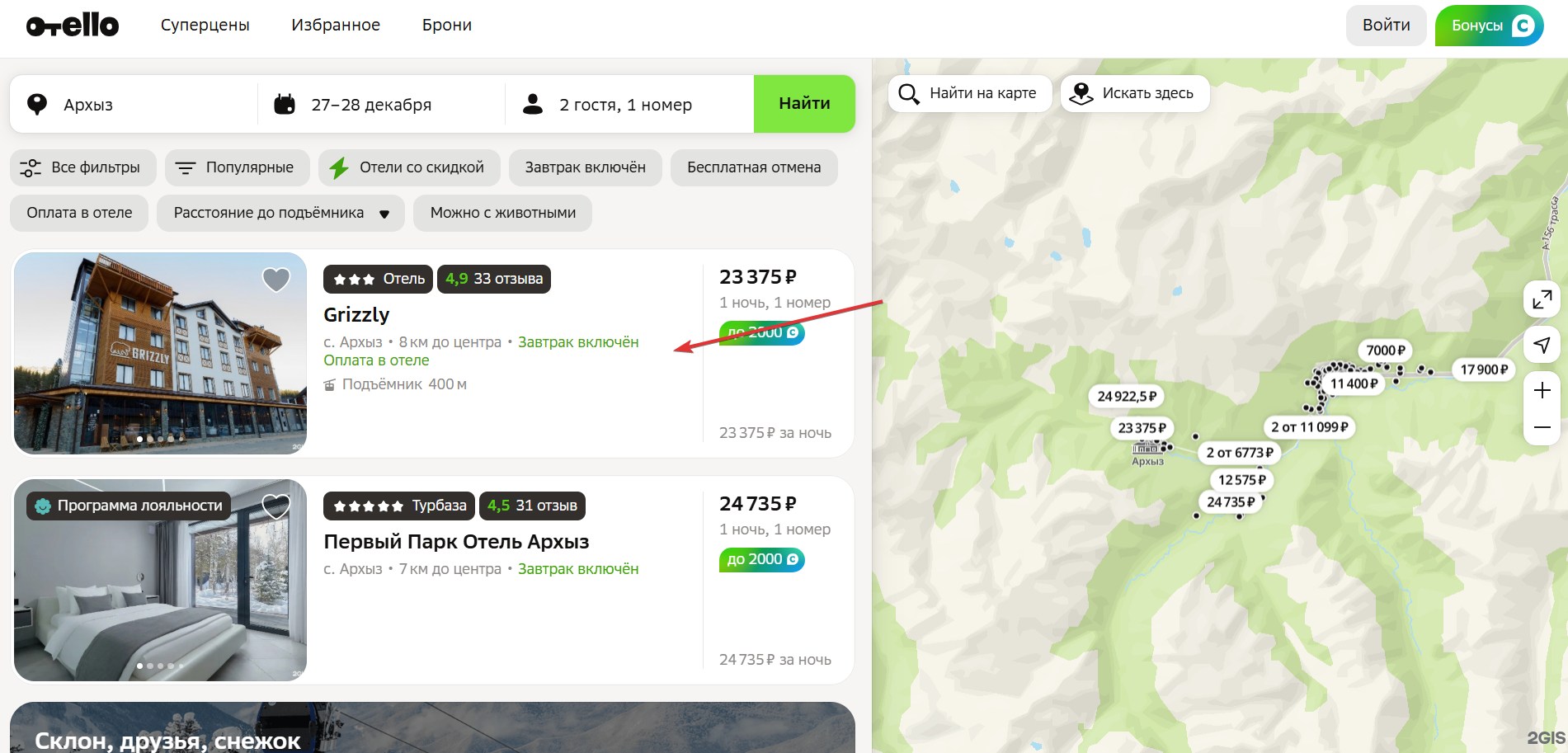This screenshot has height=753, width=1568.
Task: Expand the map to fullscreen
Action: 1542,299
